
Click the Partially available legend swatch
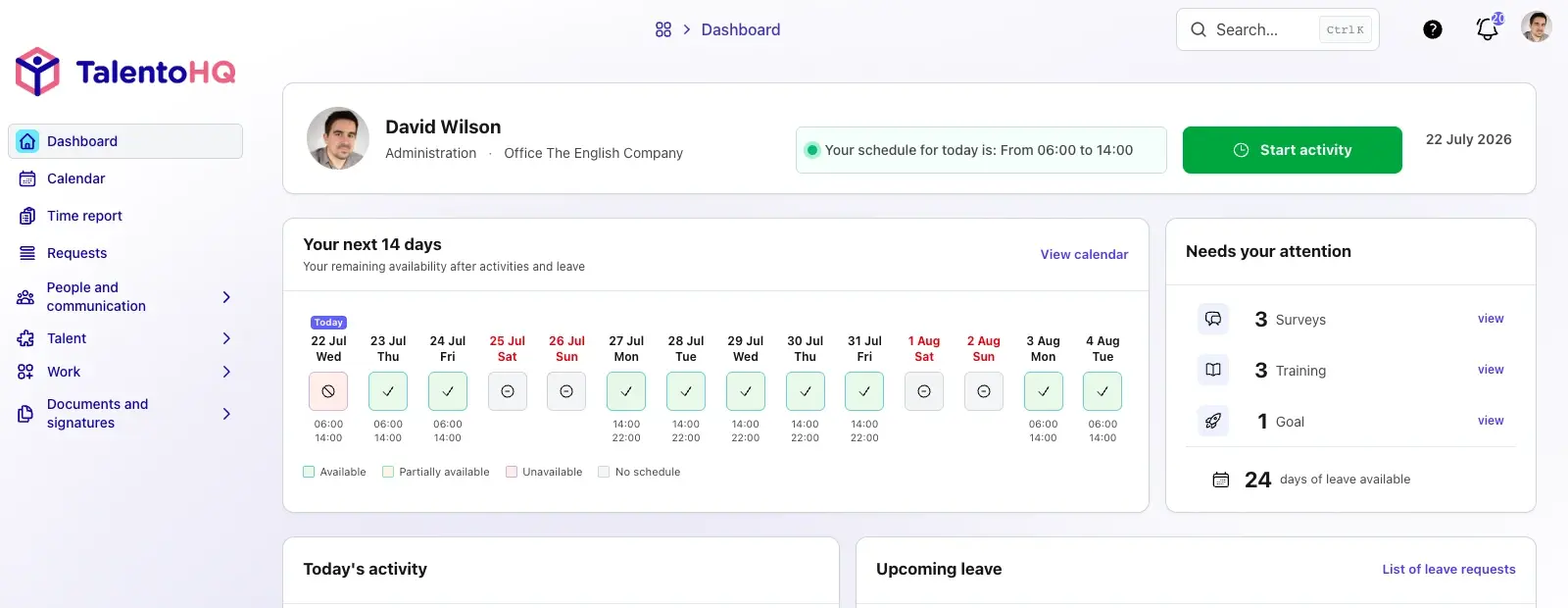pyautogui.click(x=388, y=472)
